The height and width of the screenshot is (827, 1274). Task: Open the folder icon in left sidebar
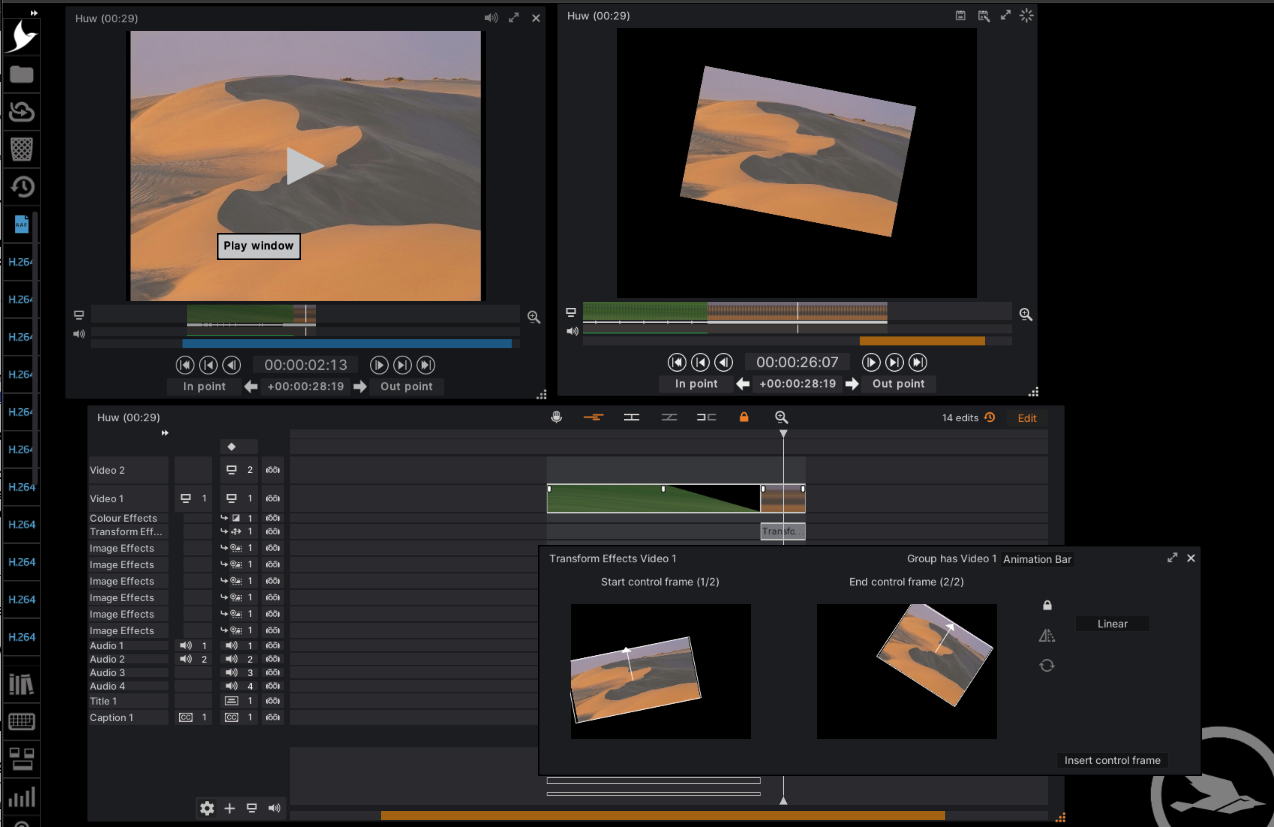(x=22, y=74)
